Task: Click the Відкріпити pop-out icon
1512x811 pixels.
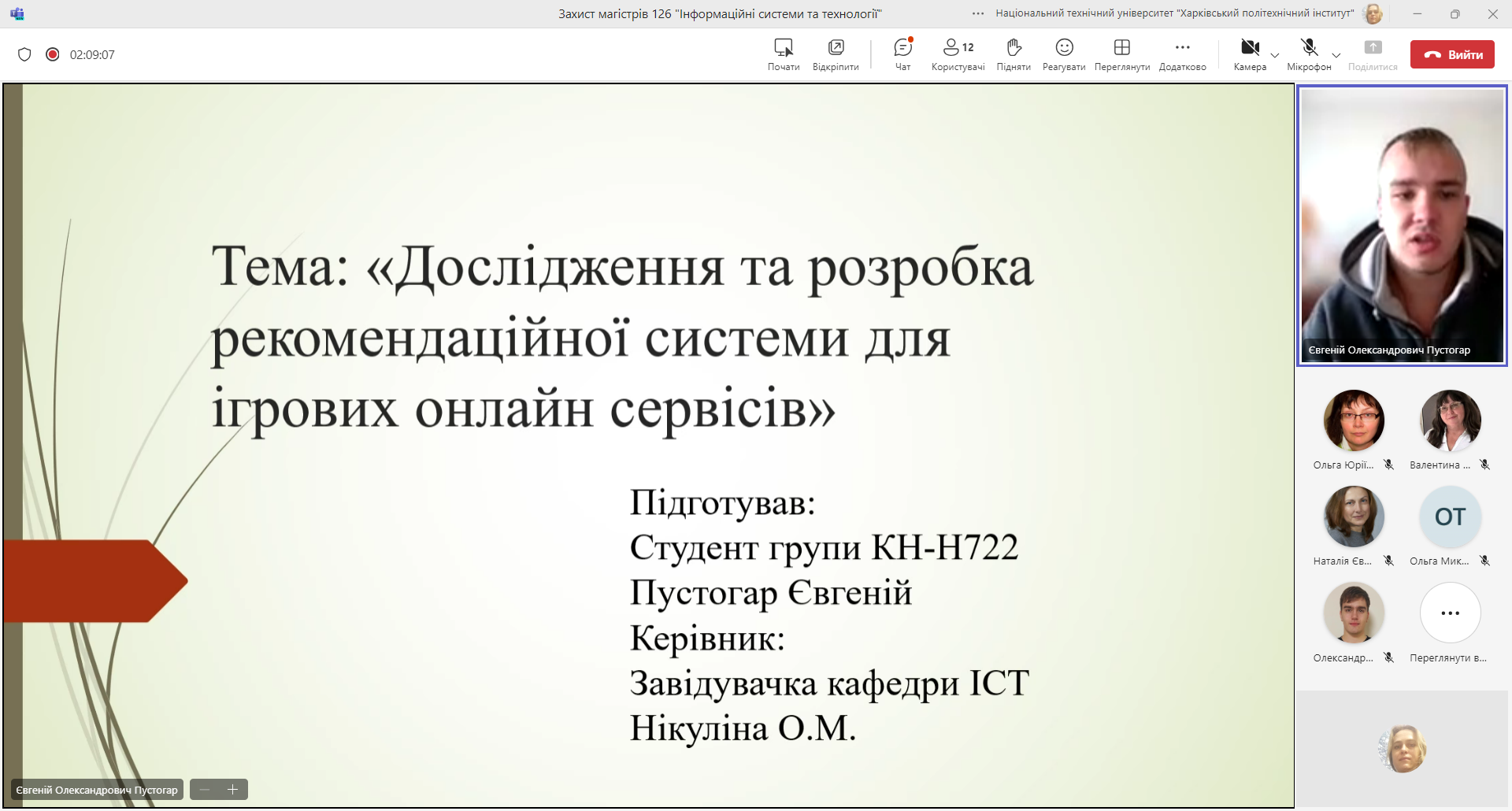Action: [836, 54]
